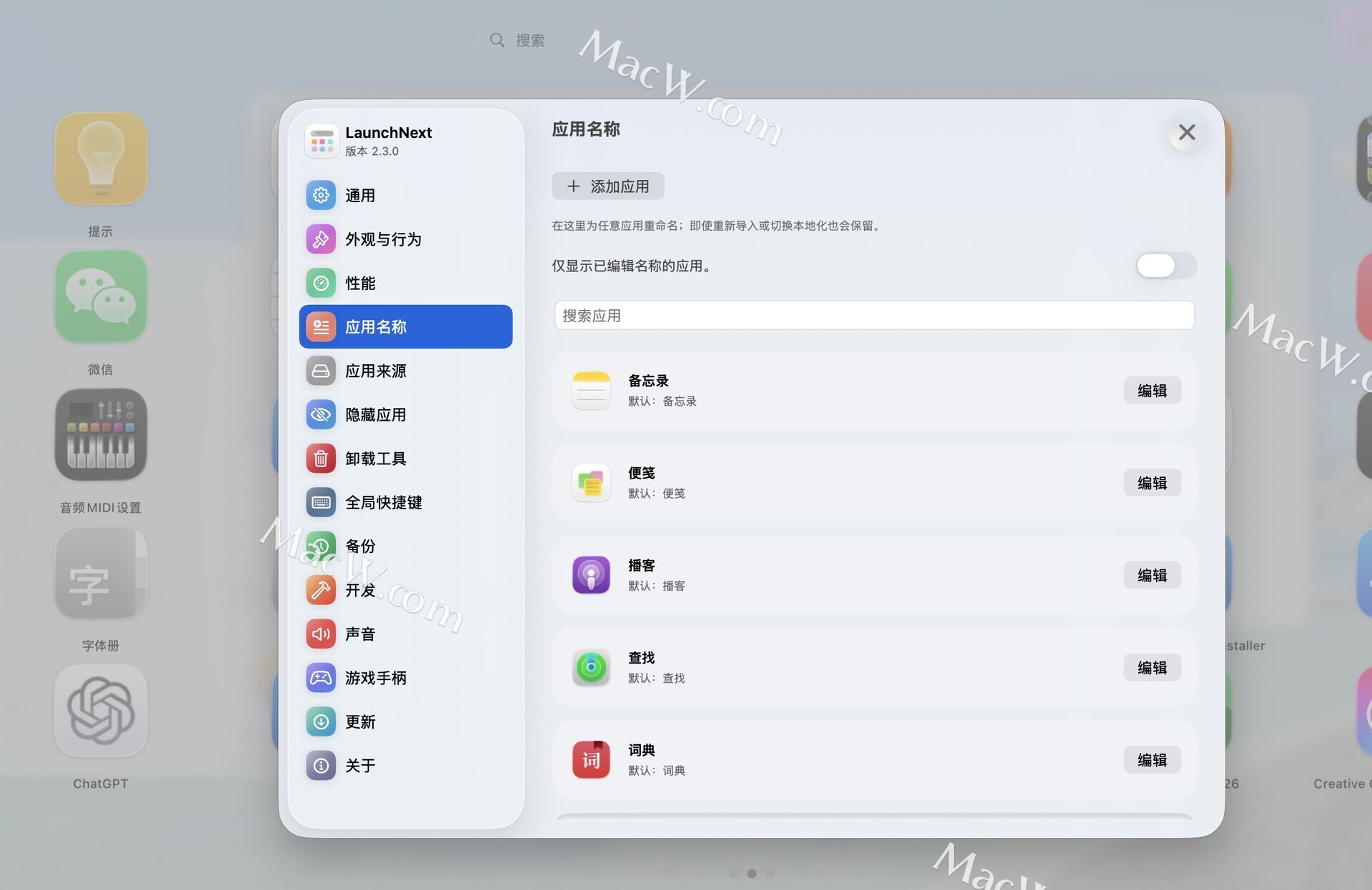Click the 隐藏应用 crossed-eye icon
This screenshot has width=1372, height=890.
[x=321, y=414]
